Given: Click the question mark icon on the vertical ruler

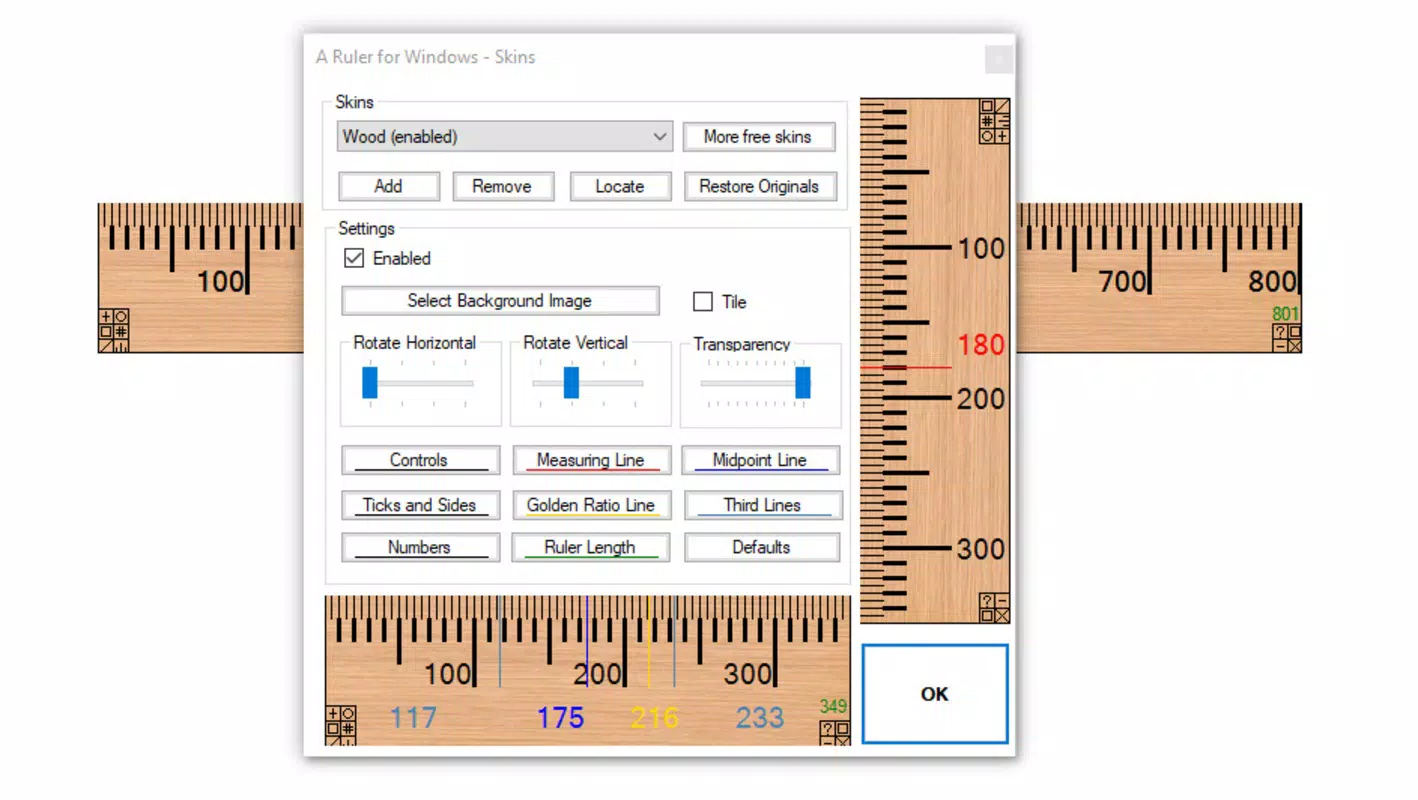Looking at the screenshot, I should (987, 600).
